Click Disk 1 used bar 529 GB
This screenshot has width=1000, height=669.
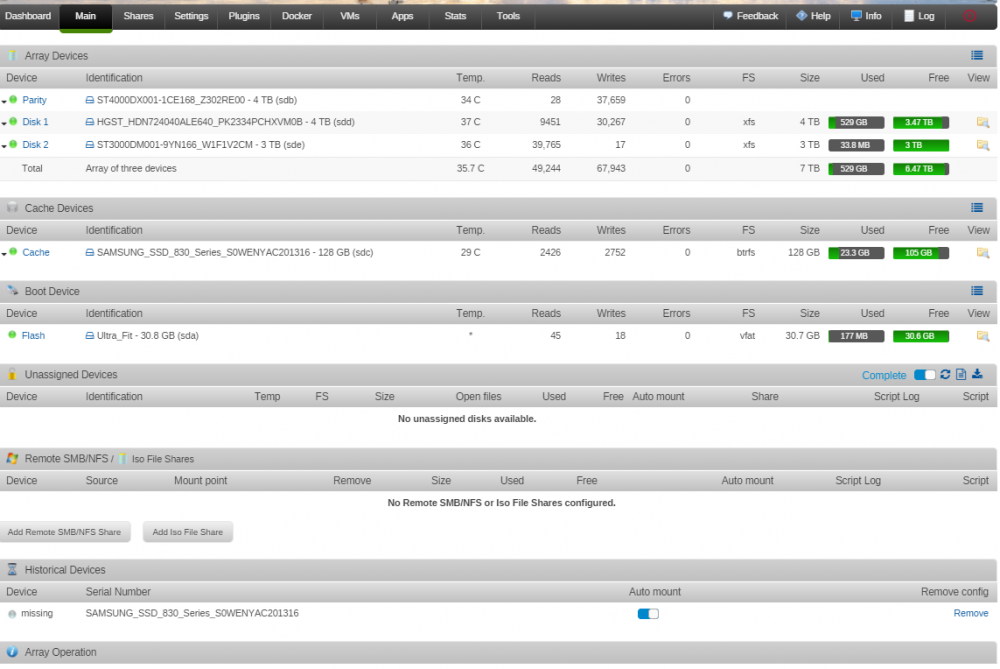856,122
